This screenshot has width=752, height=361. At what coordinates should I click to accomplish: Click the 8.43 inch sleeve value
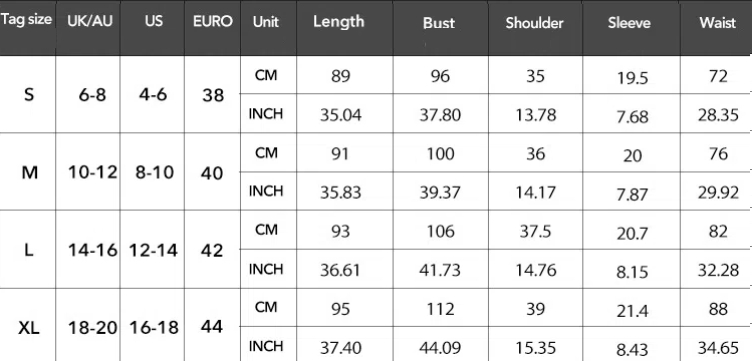click(x=632, y=349)
